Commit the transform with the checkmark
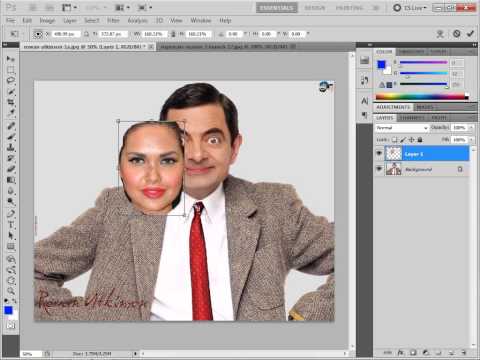 click(x=470, y=33)
